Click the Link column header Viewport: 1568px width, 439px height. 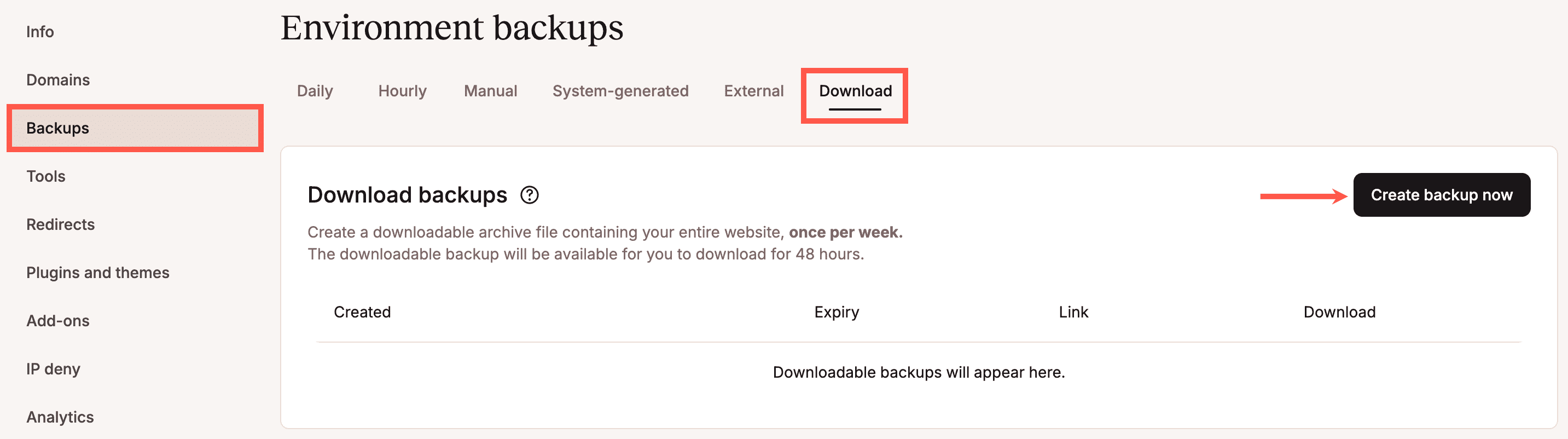[1073, 312]
